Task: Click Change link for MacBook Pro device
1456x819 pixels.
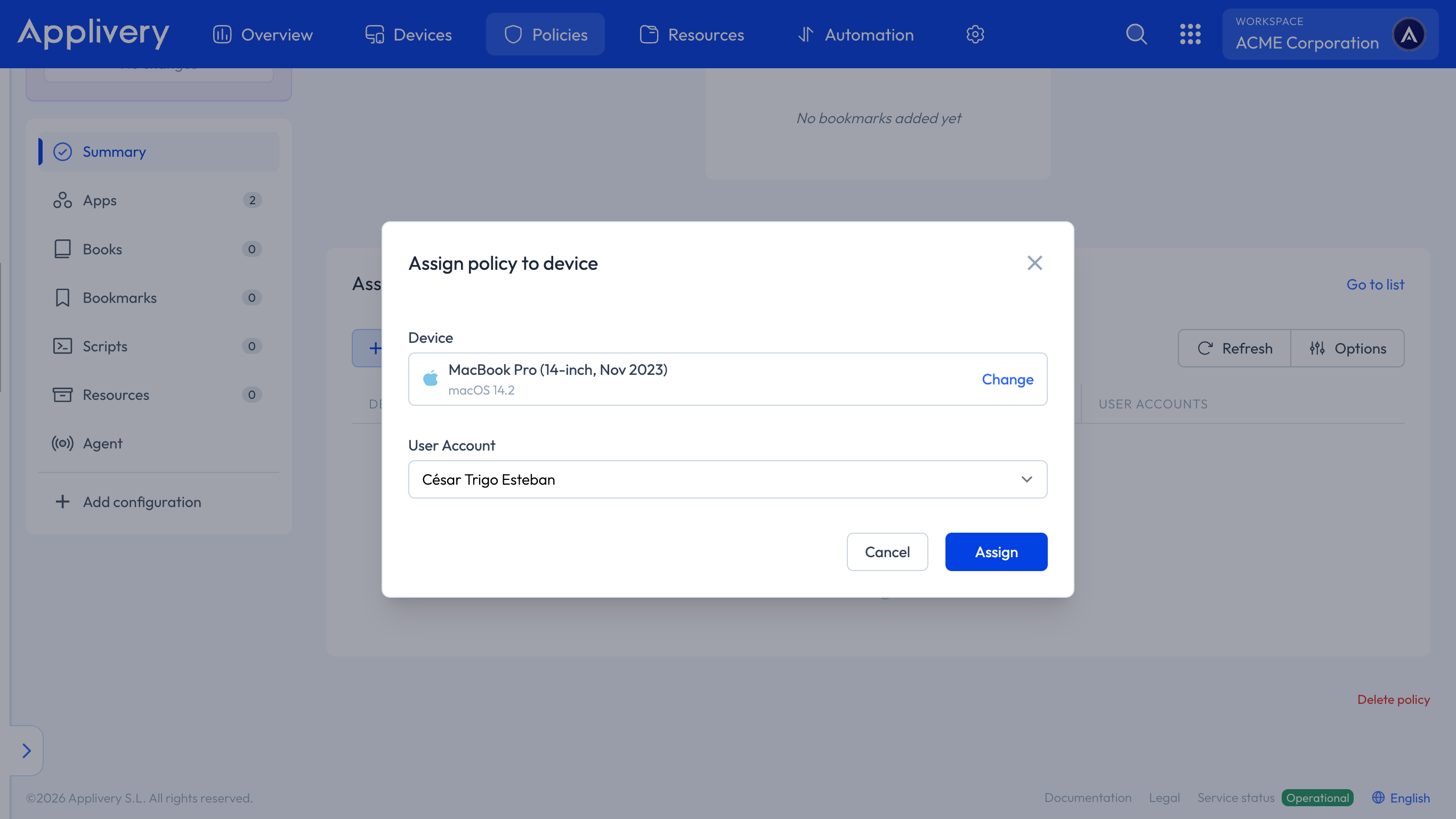Action: coord(1007,379)
